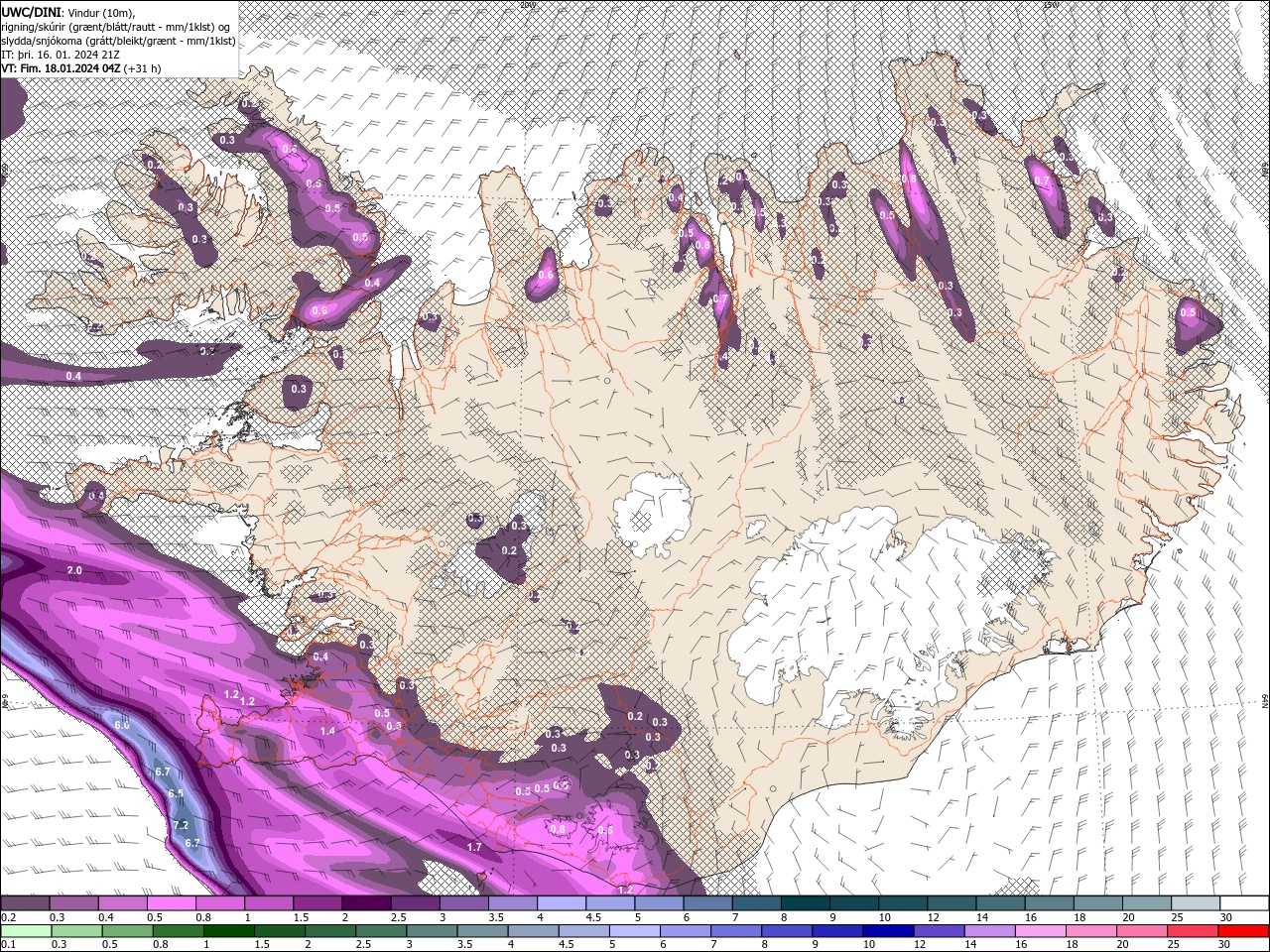Pick the top legend swatch between 4 and 4.5
This screenshot has width=1270, height=952.
562,903
